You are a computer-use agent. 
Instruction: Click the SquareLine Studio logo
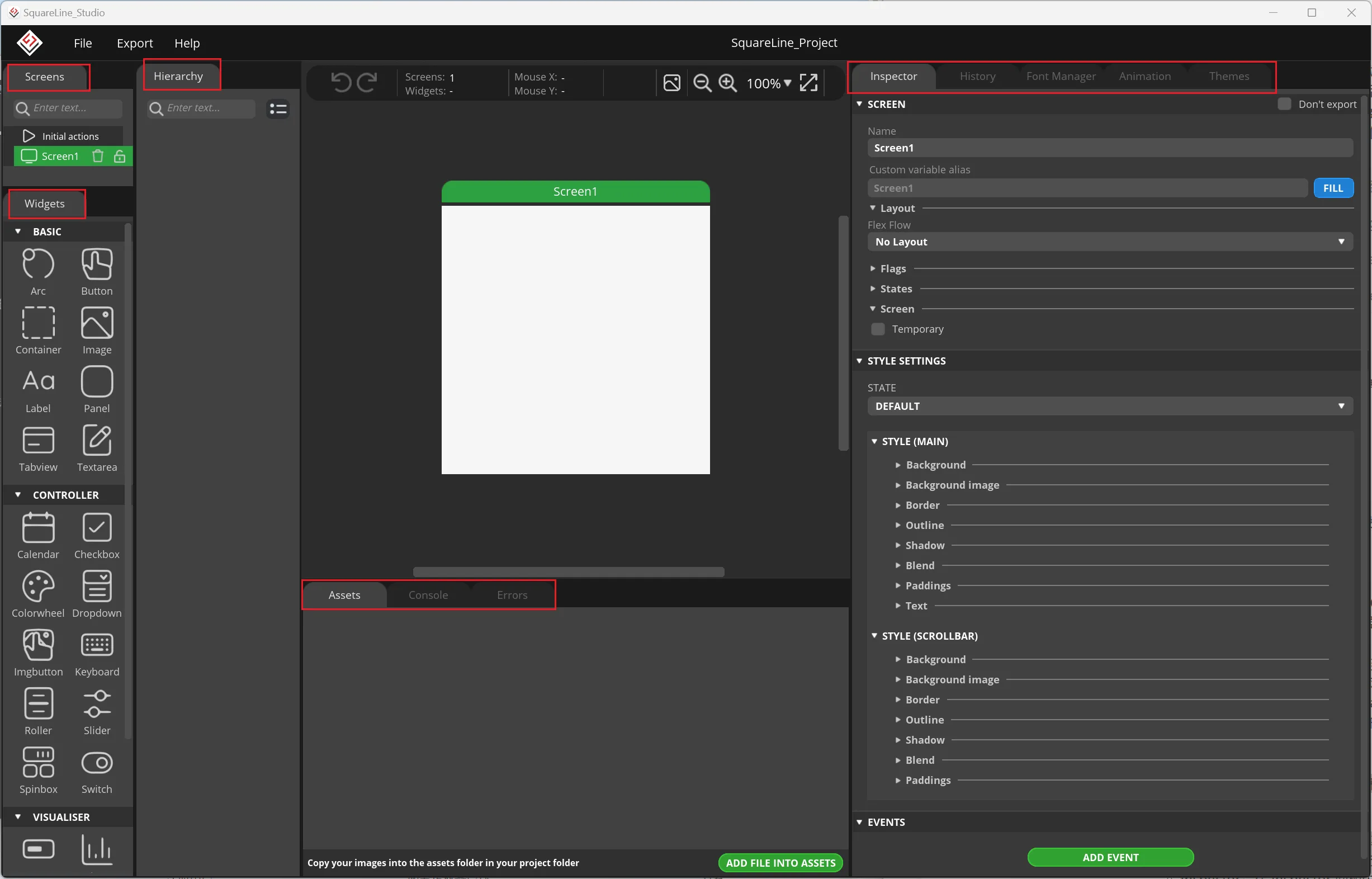[30, 43]
